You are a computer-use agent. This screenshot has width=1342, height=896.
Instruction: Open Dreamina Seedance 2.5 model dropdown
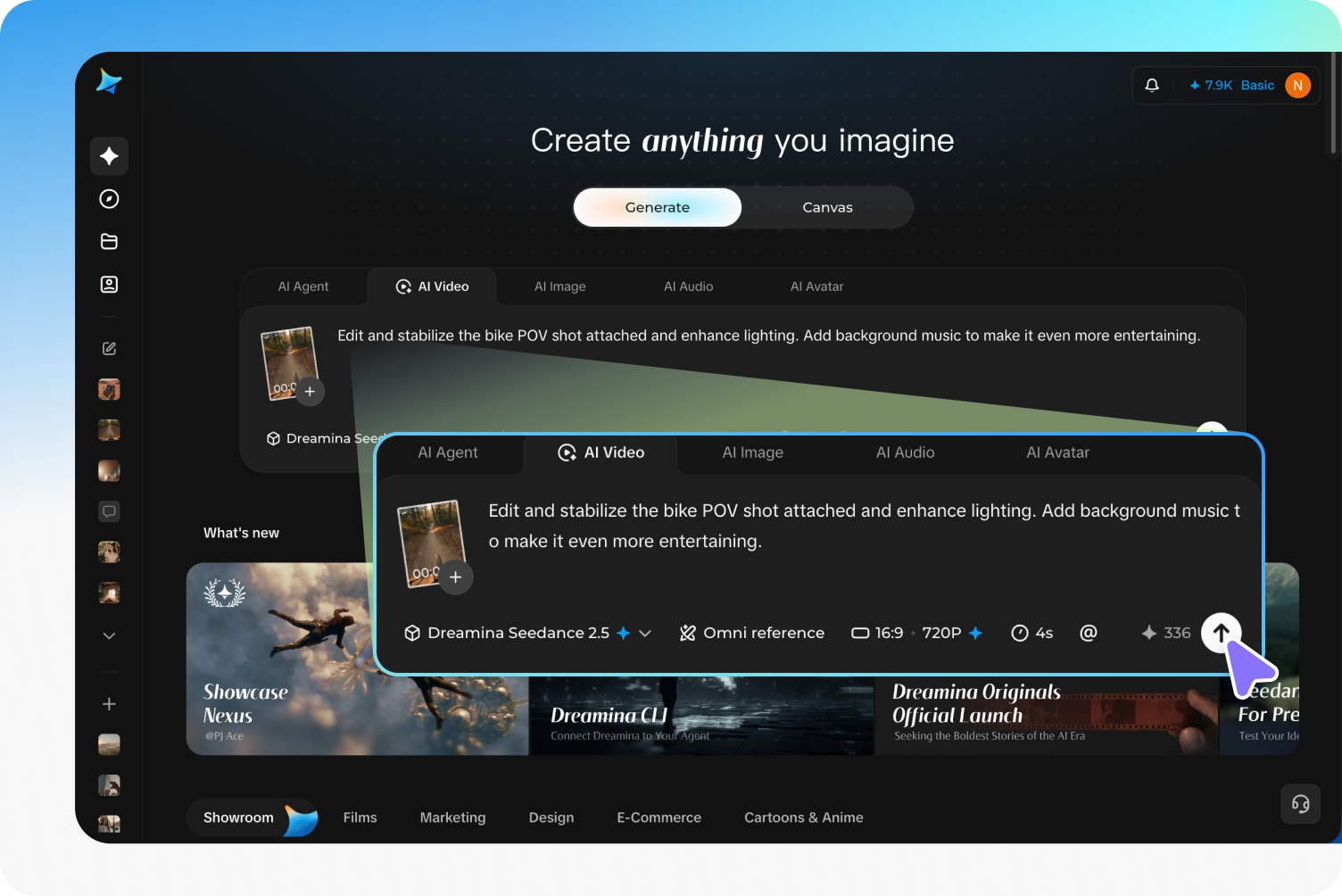tap(527, 633)
